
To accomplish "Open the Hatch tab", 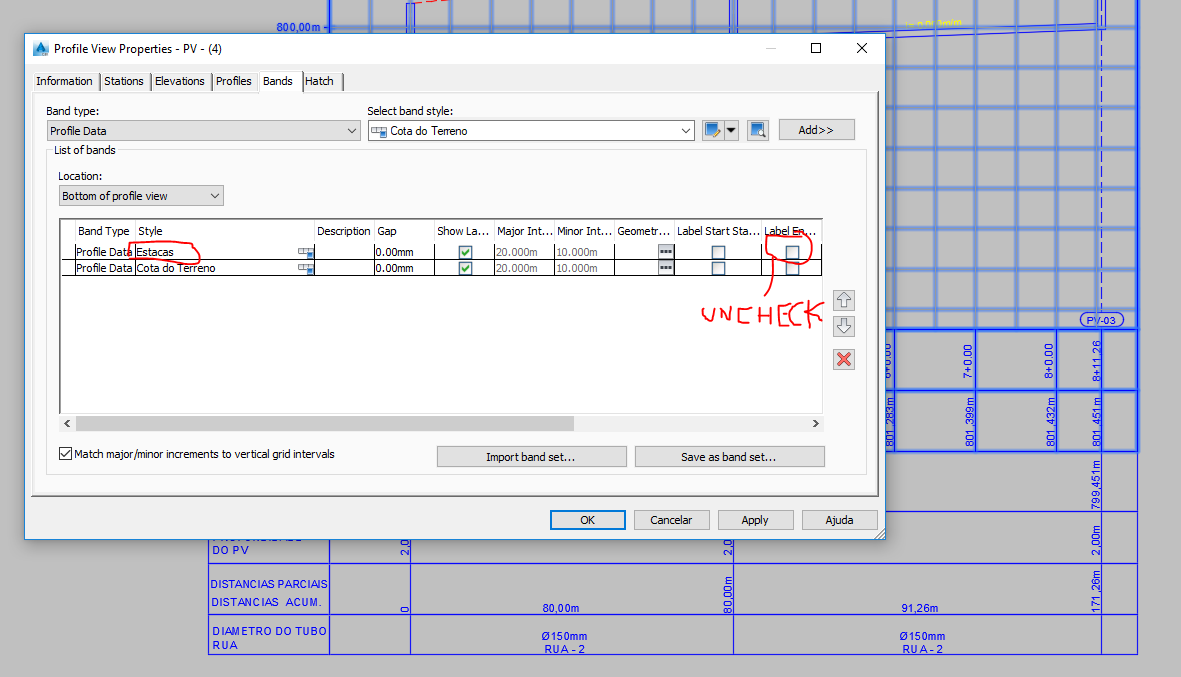I will [319, 81].
